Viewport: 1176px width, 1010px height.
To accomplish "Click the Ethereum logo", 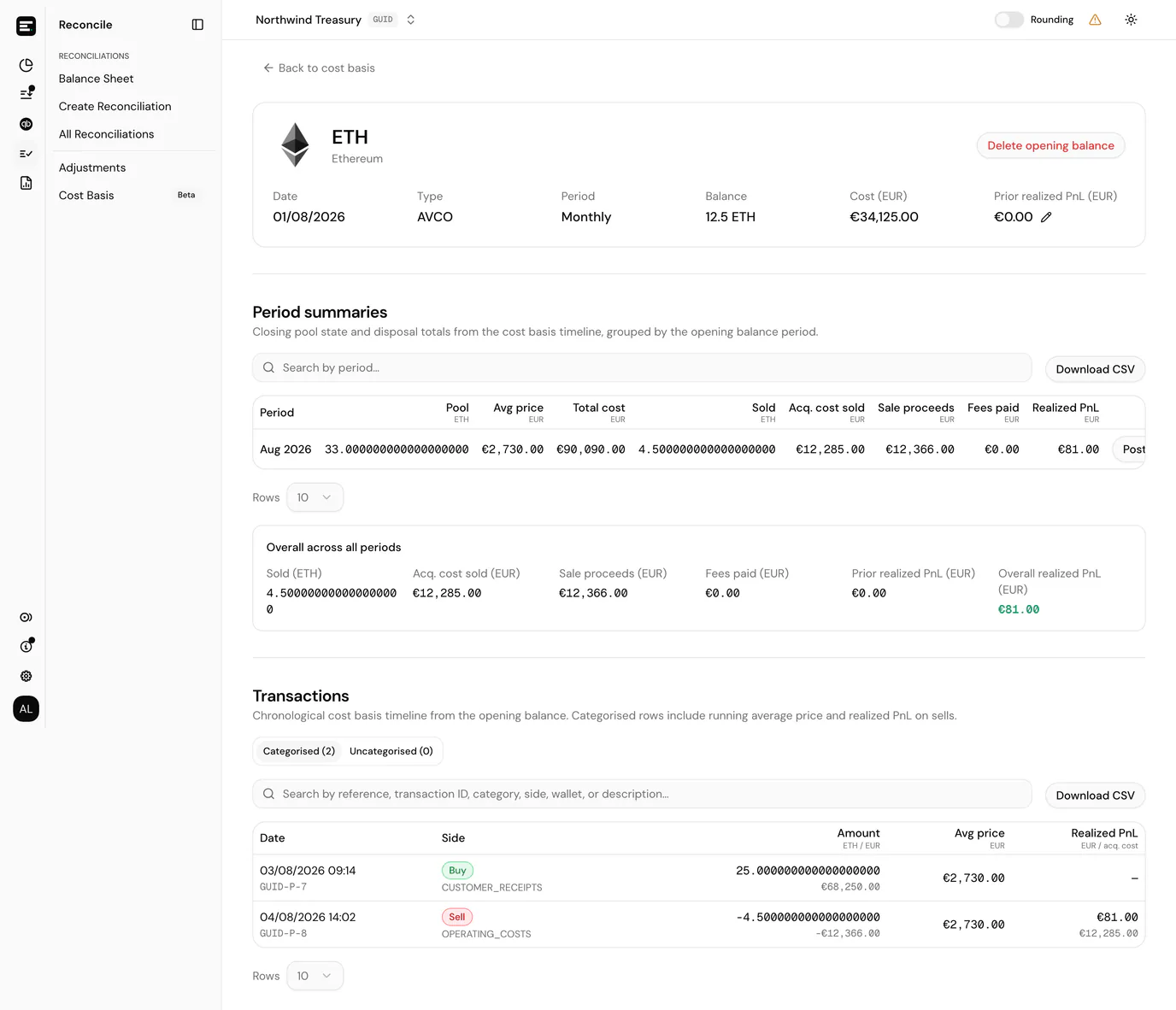I will (x=296, y=145).
